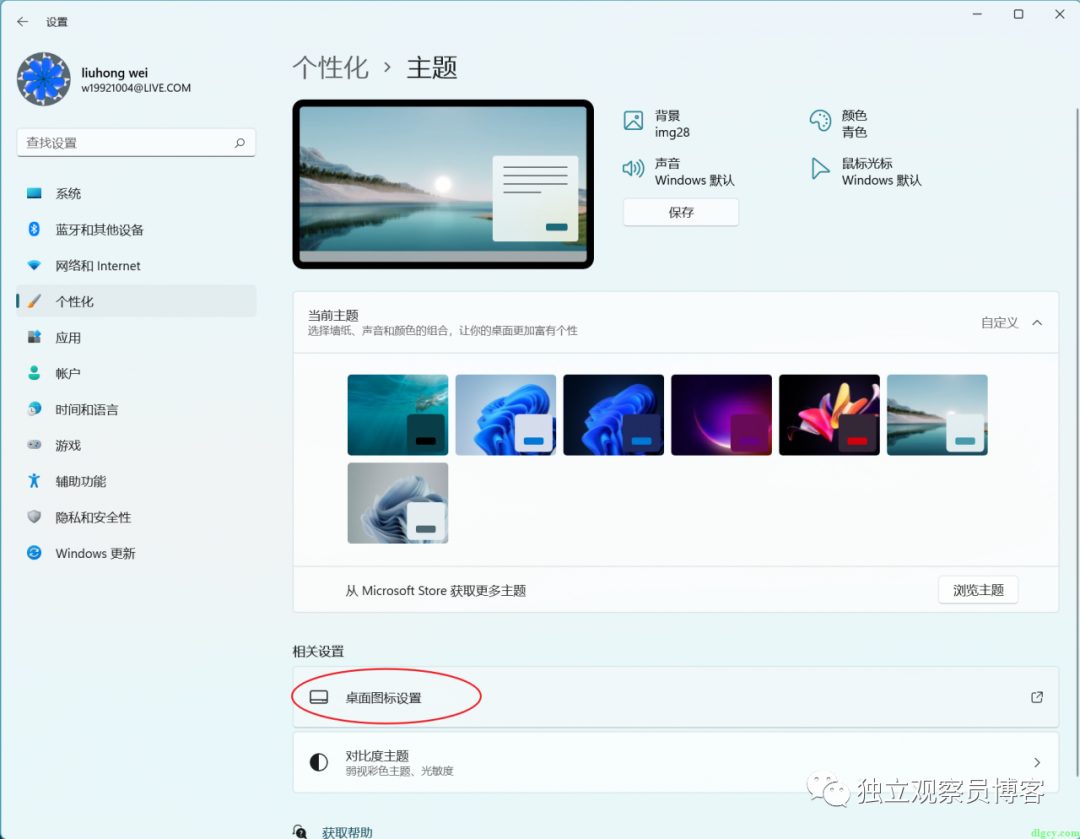The height and width of the screenshot is (839, 1080).
Task: Open 隐私和安全性 settings
Action: coord(136,517)
